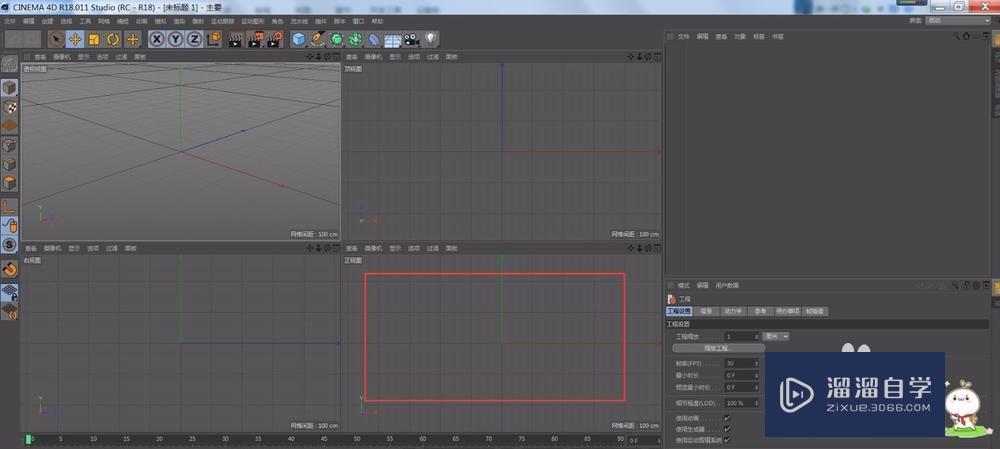Open the 帮助 menu
This screenshot has height=449, width=1000.
point(377,21)
